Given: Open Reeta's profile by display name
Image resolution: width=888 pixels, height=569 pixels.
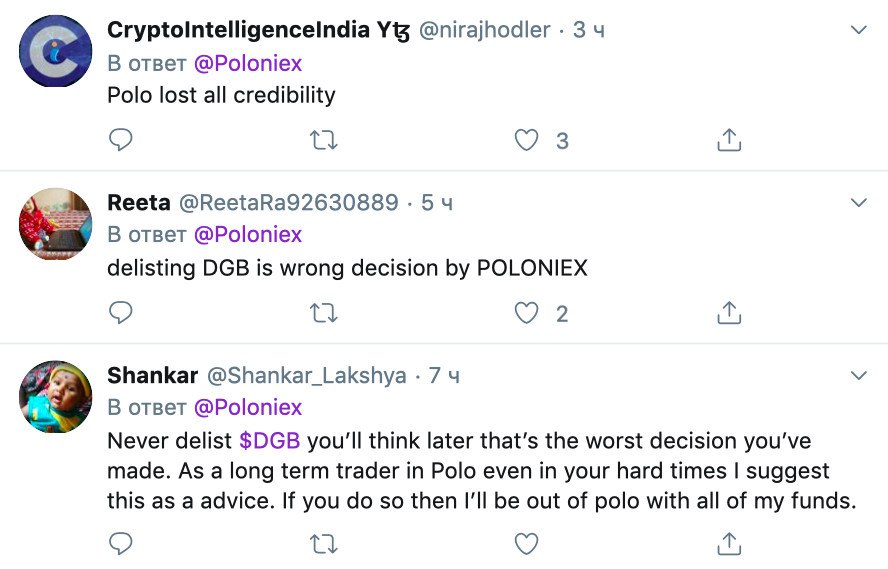Looking at the screenshot, I should pyautogui.click(x=138, y=203).
